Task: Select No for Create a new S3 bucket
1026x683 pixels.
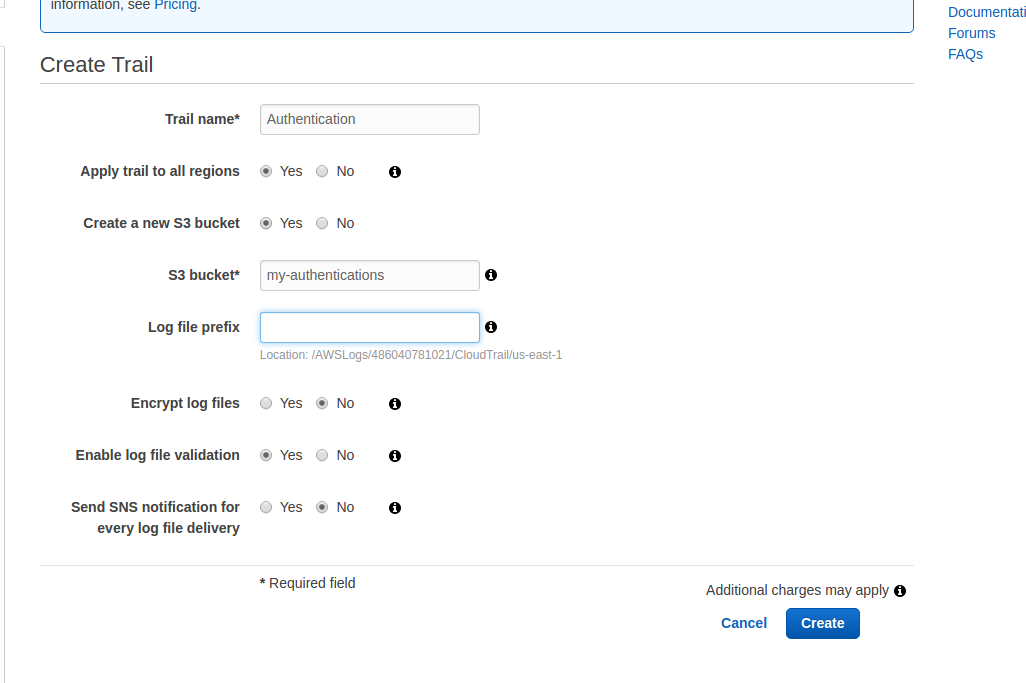Action: tap(322, 223)
